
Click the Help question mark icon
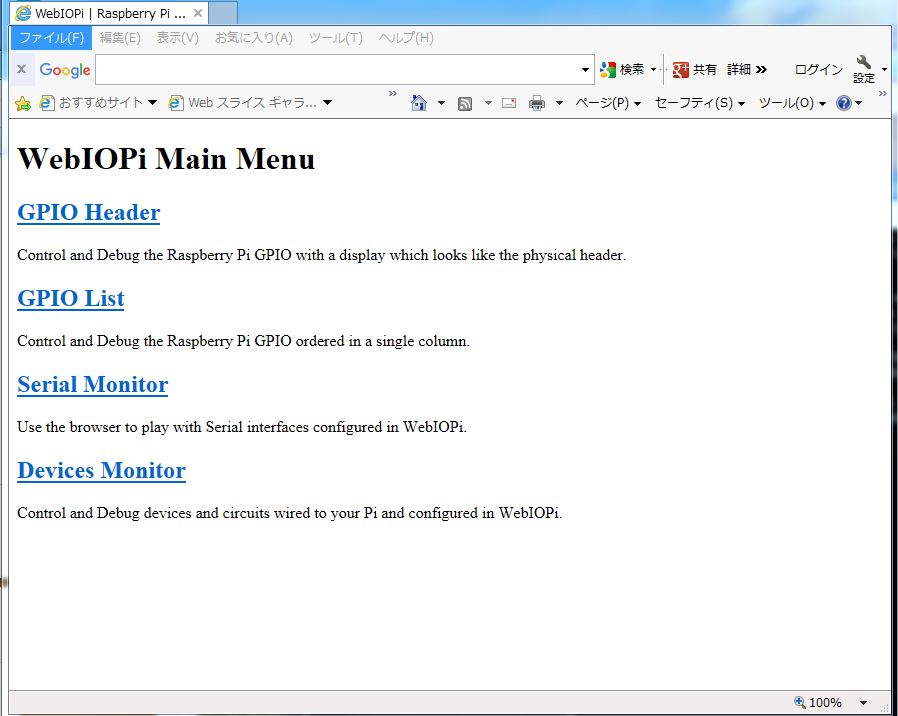pos(844,103)
